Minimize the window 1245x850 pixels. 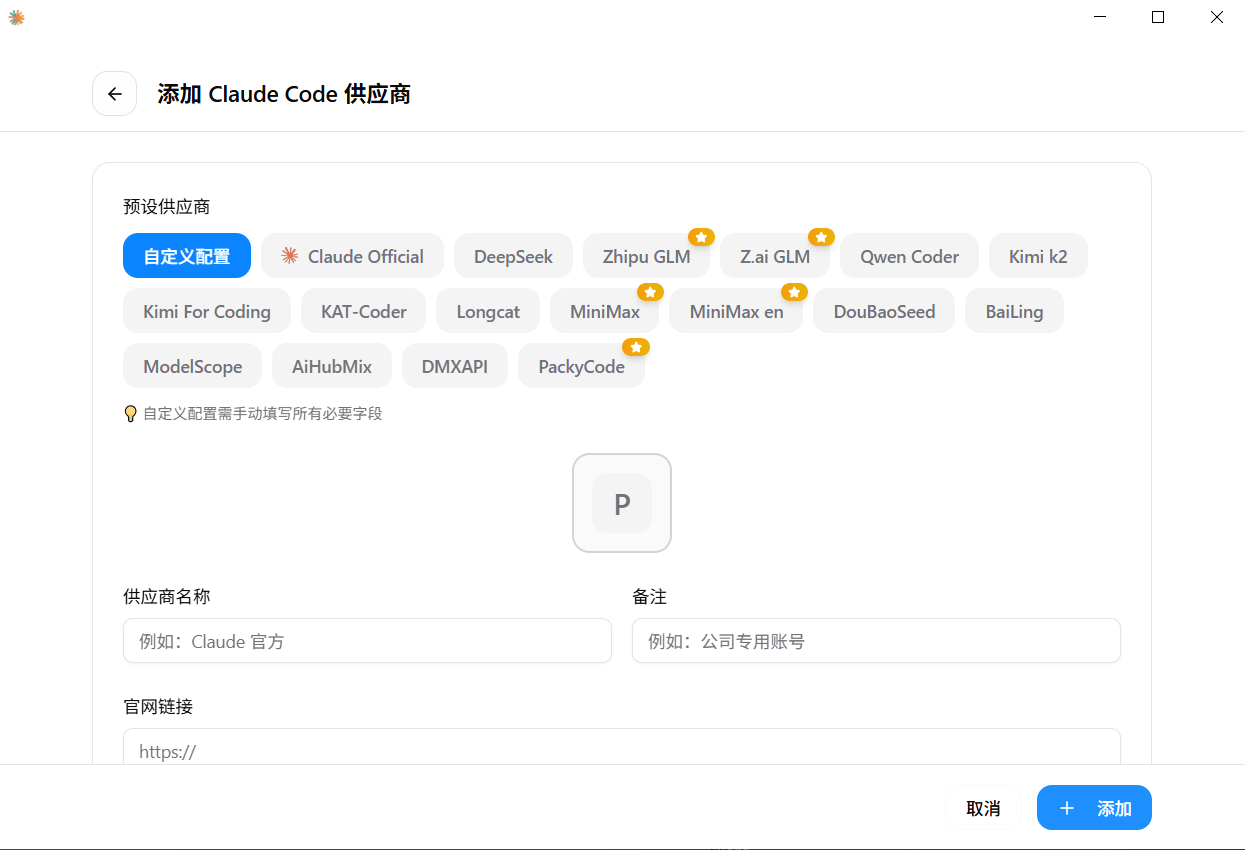pyautogui.click(x=1099, y=17)
